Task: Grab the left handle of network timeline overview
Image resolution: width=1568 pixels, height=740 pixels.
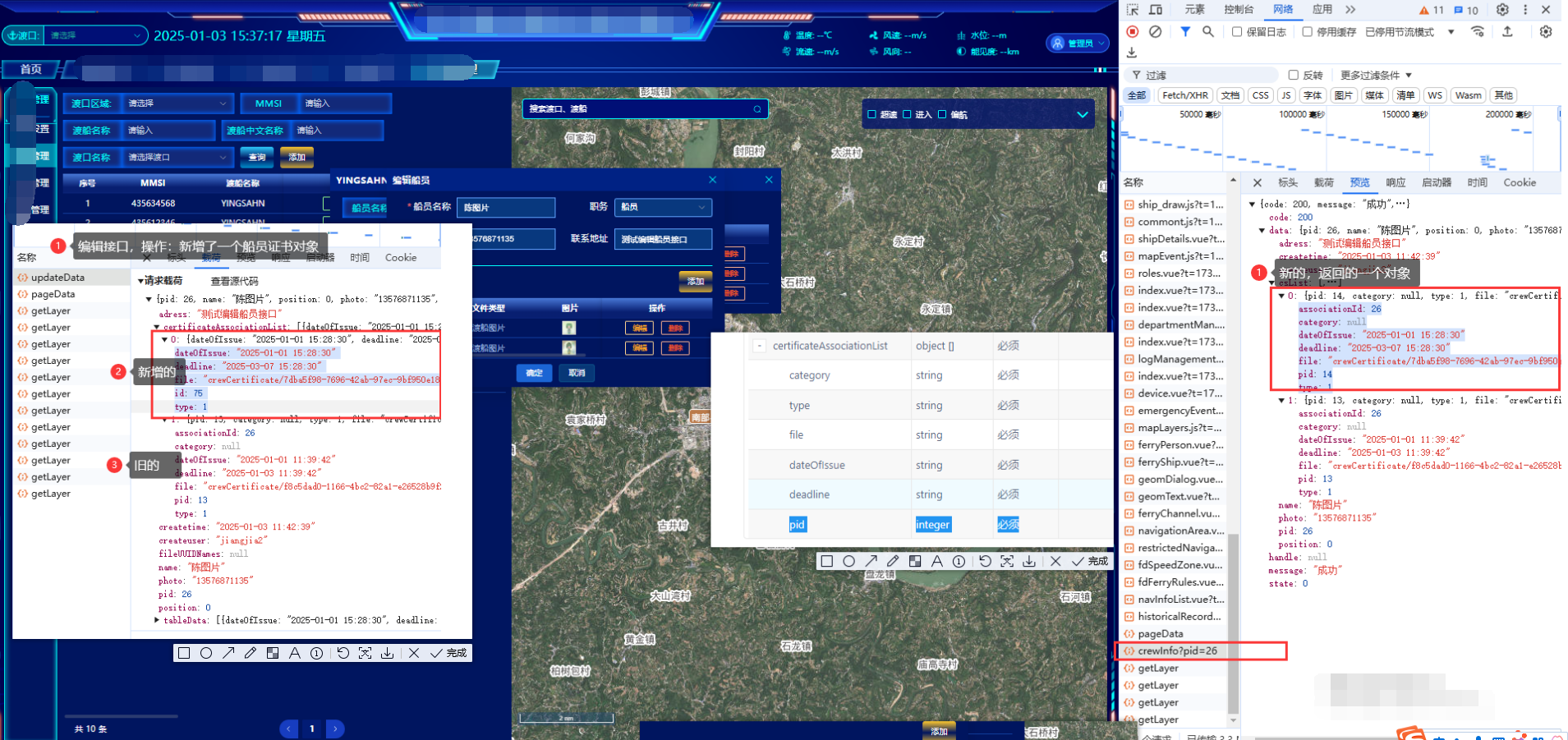Action: coord(1122,115)
